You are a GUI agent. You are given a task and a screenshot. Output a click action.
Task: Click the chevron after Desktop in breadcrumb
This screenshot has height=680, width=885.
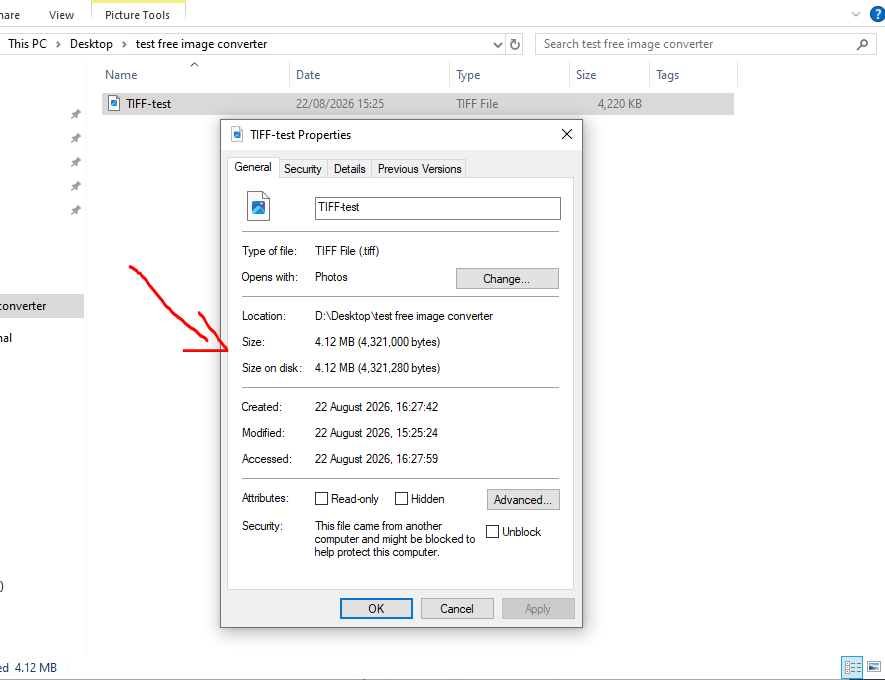pos(124,44)
